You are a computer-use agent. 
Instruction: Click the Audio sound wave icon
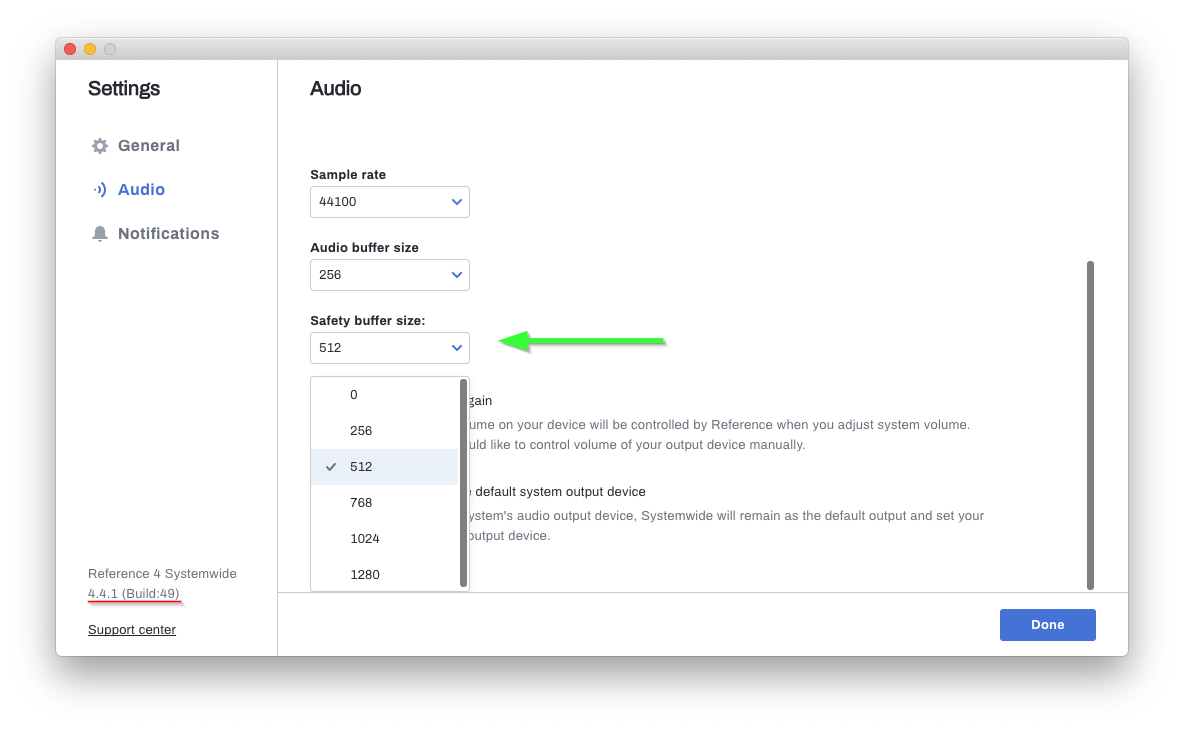coord(99,190)
